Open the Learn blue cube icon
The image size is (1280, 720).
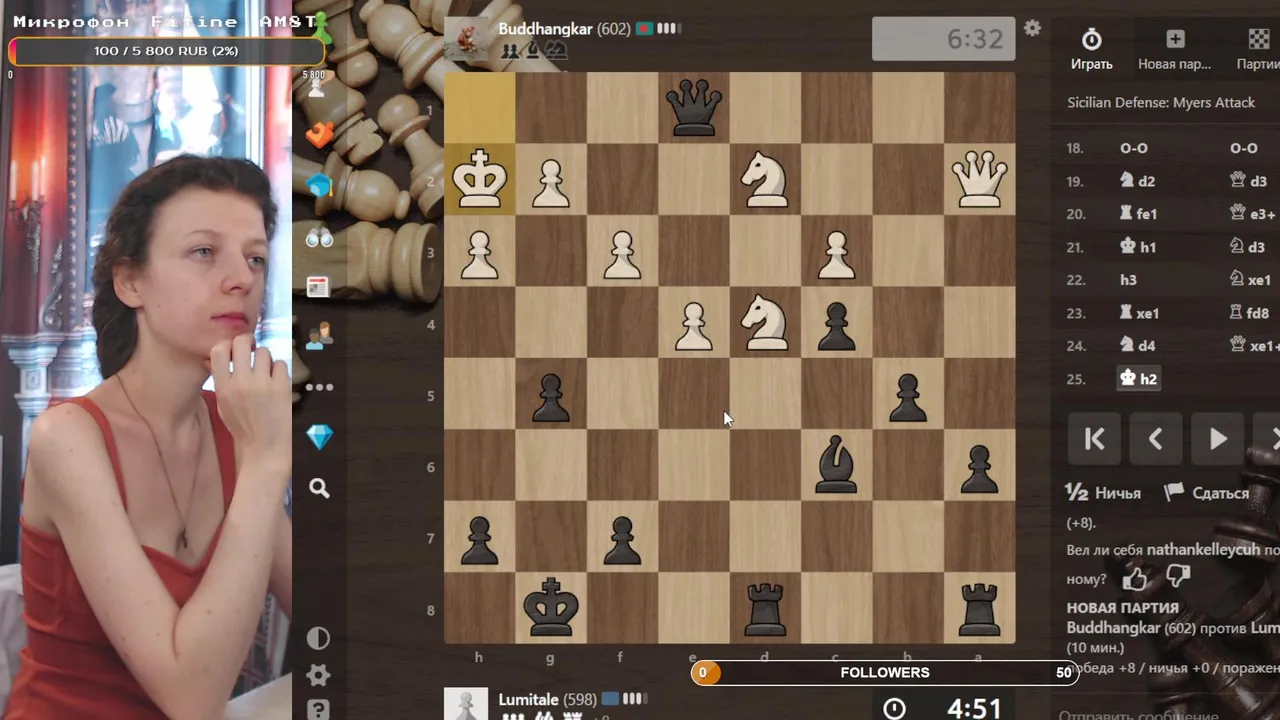point(319,186)
